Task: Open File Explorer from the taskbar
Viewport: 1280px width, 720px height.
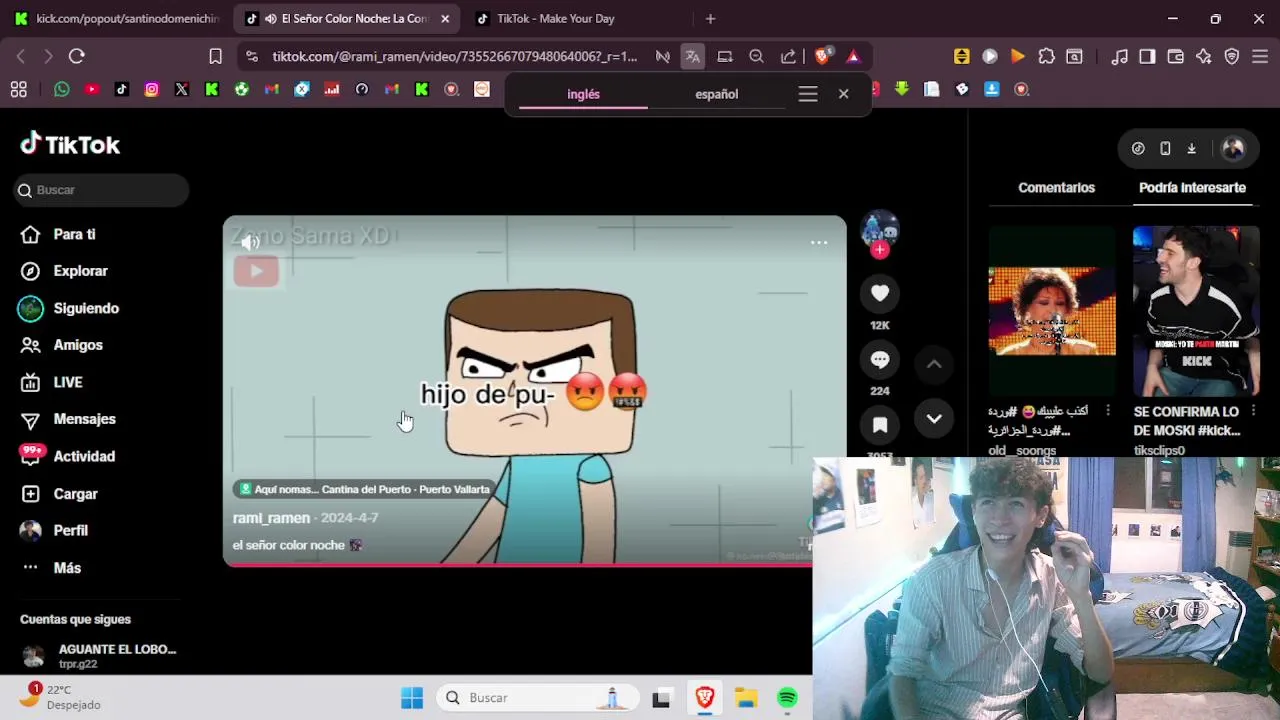Action: point(746,698)
